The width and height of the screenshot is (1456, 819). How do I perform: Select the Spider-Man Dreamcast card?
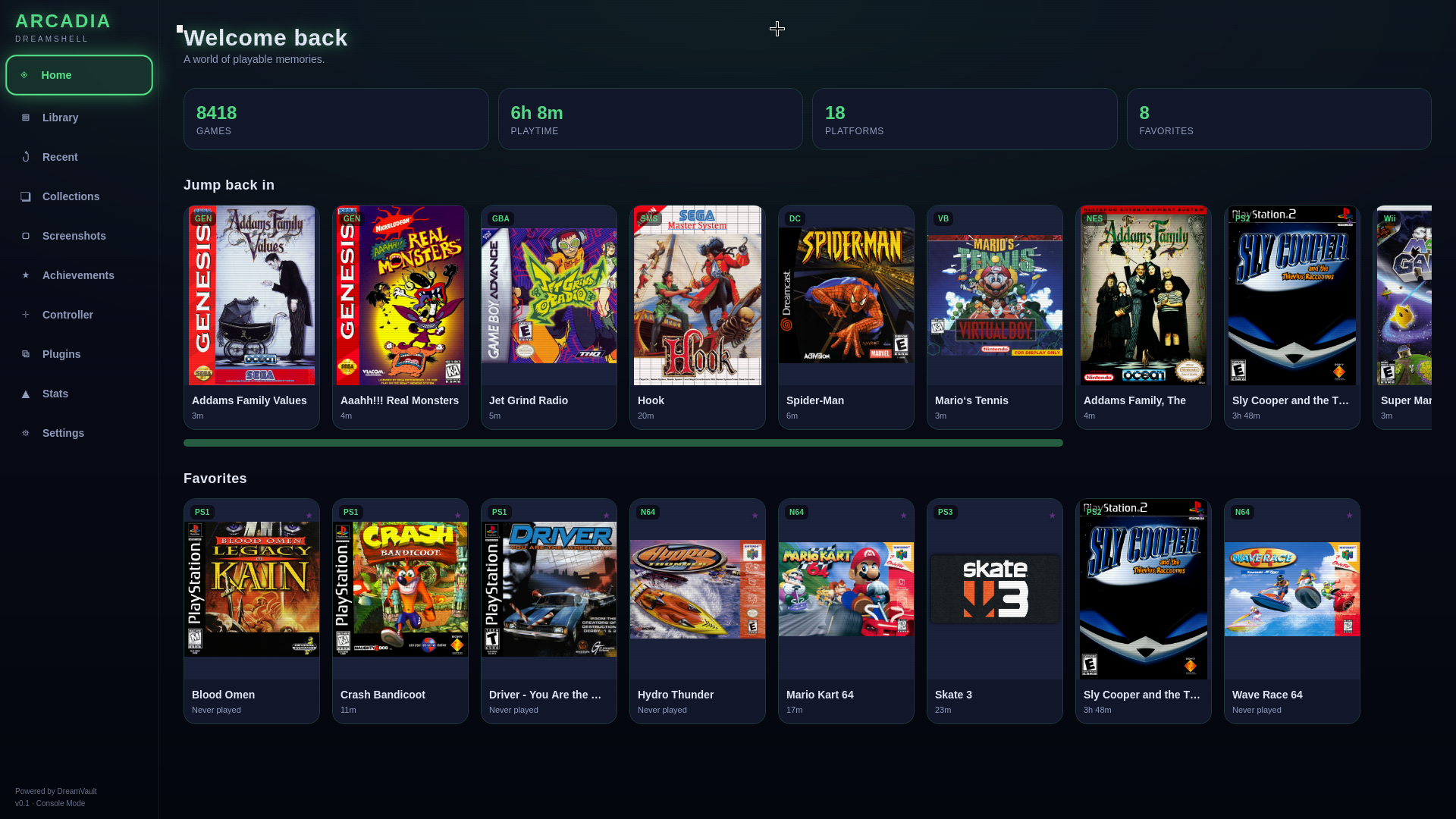846,317
